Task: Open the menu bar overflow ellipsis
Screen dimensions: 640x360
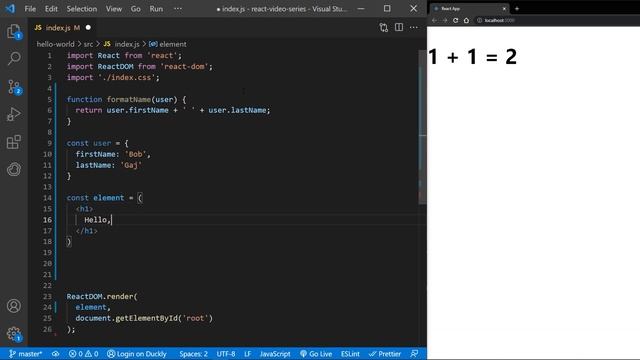Action: [178, 9]
